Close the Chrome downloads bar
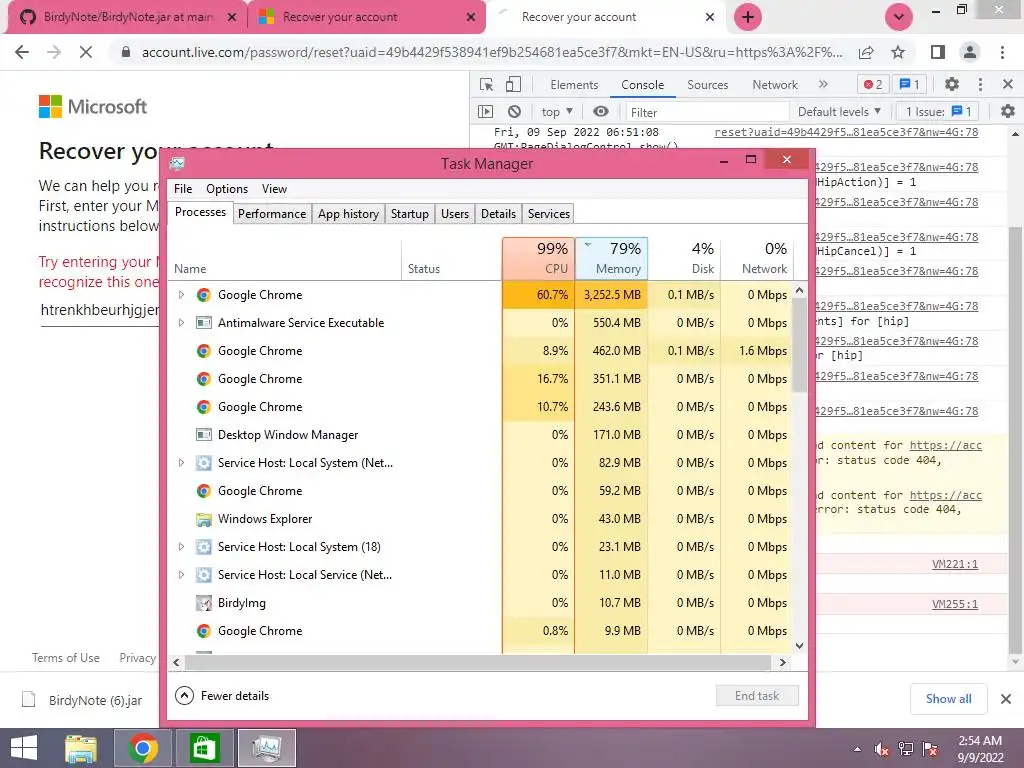The height and width of the screenshot is (768, 1024). [1006, 699]
